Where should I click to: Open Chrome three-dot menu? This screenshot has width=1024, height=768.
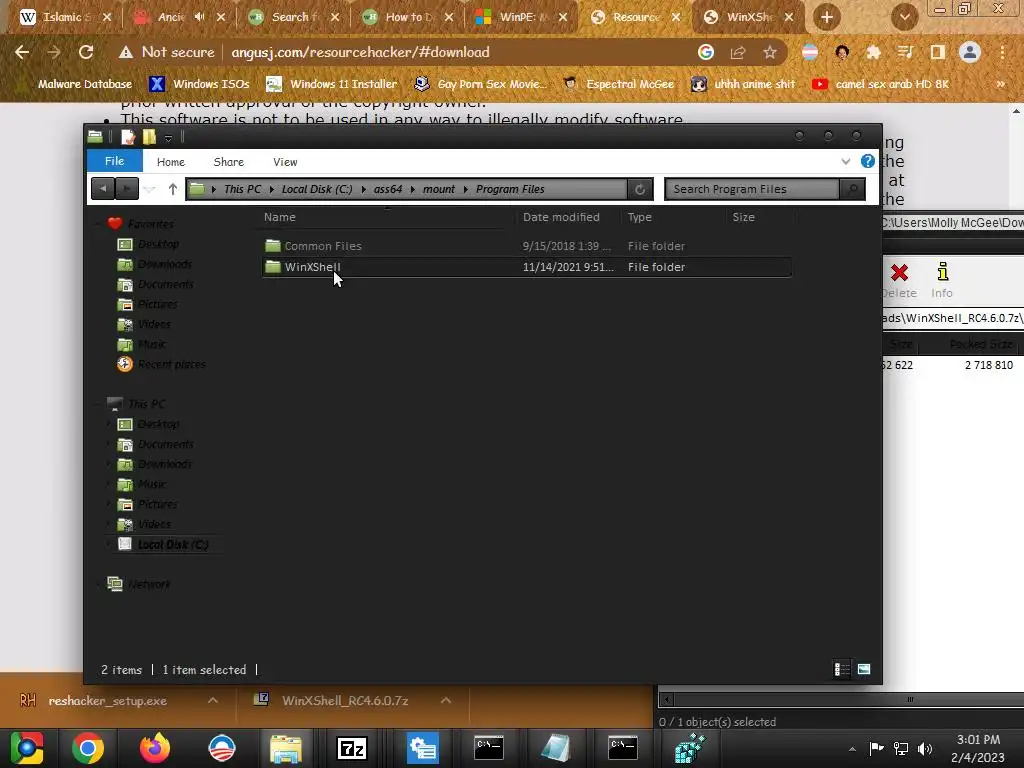[1002, 52]
